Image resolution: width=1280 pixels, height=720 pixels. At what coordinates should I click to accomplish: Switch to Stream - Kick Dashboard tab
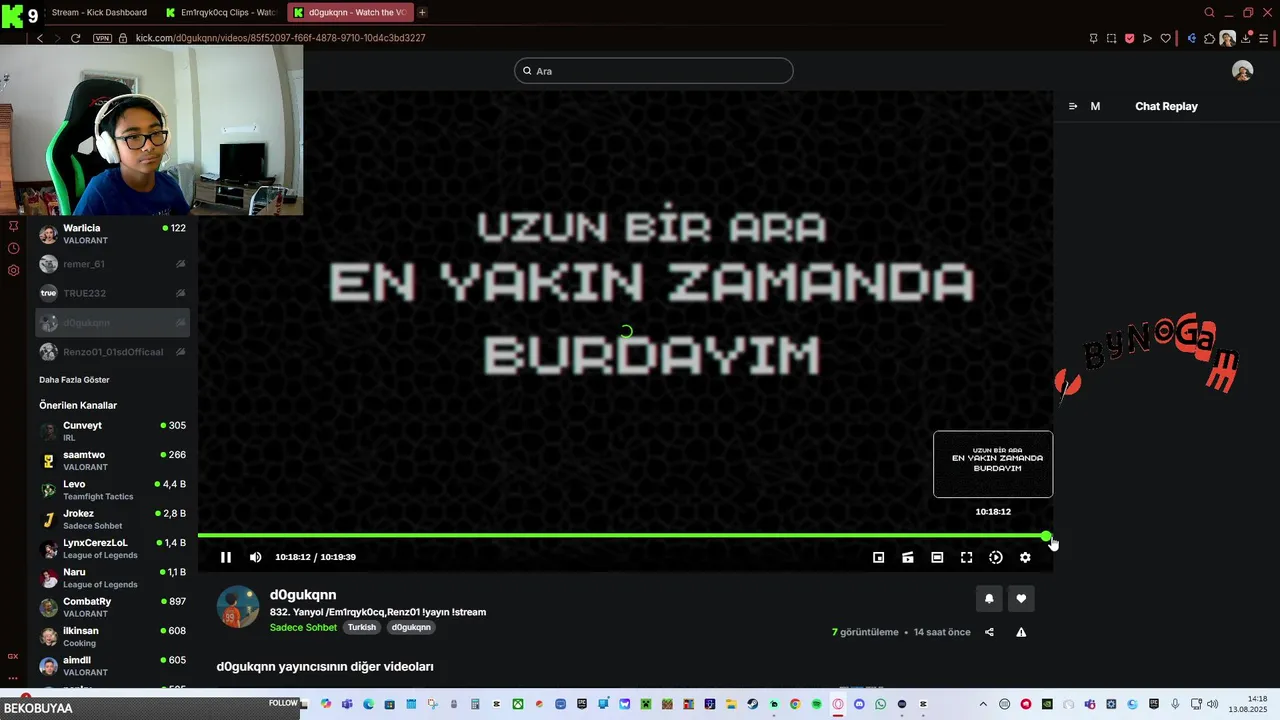100,12
